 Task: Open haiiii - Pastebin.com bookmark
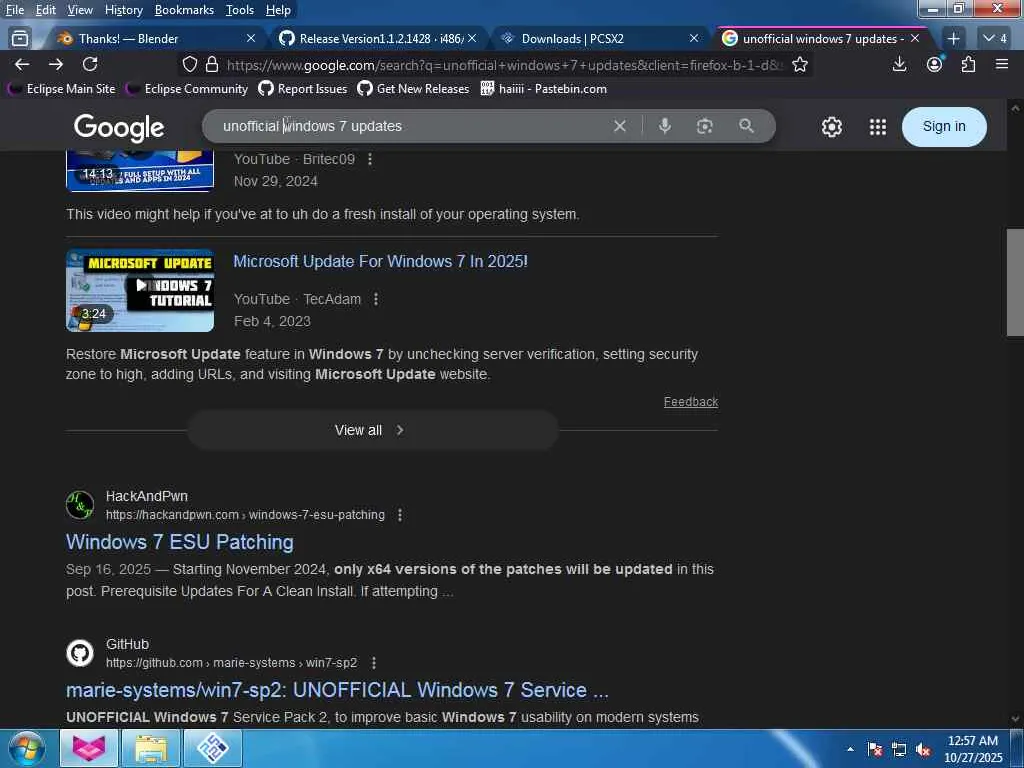click(x=543, y=89)
